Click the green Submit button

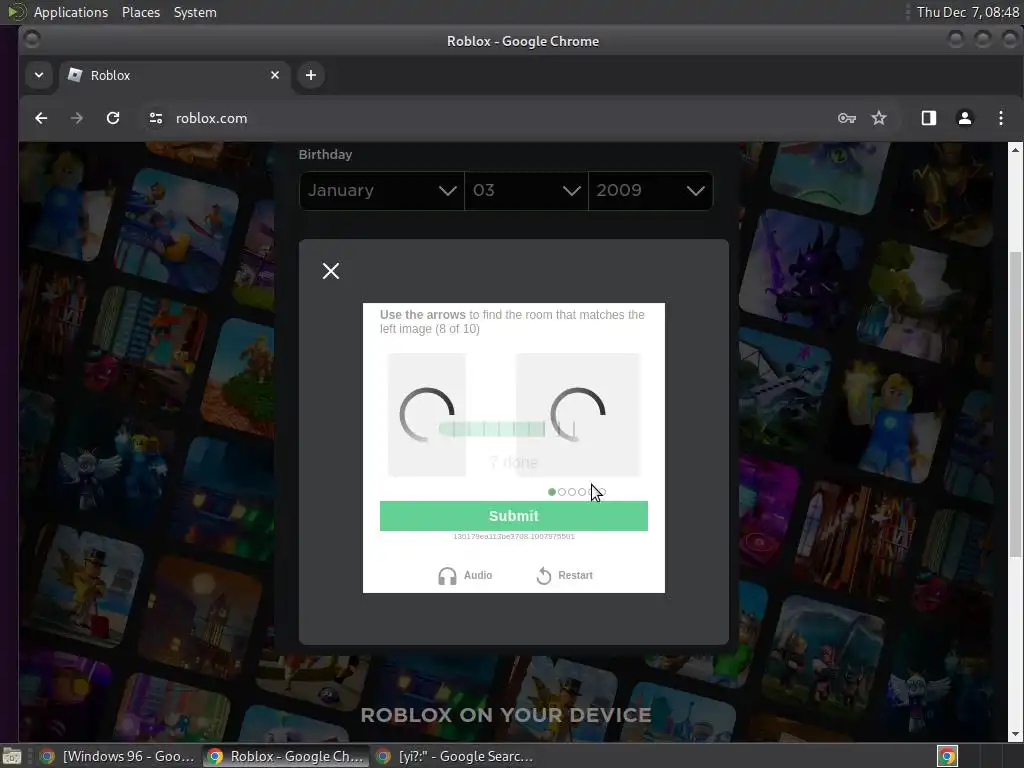pyautogui.click(x=514, y=516)
